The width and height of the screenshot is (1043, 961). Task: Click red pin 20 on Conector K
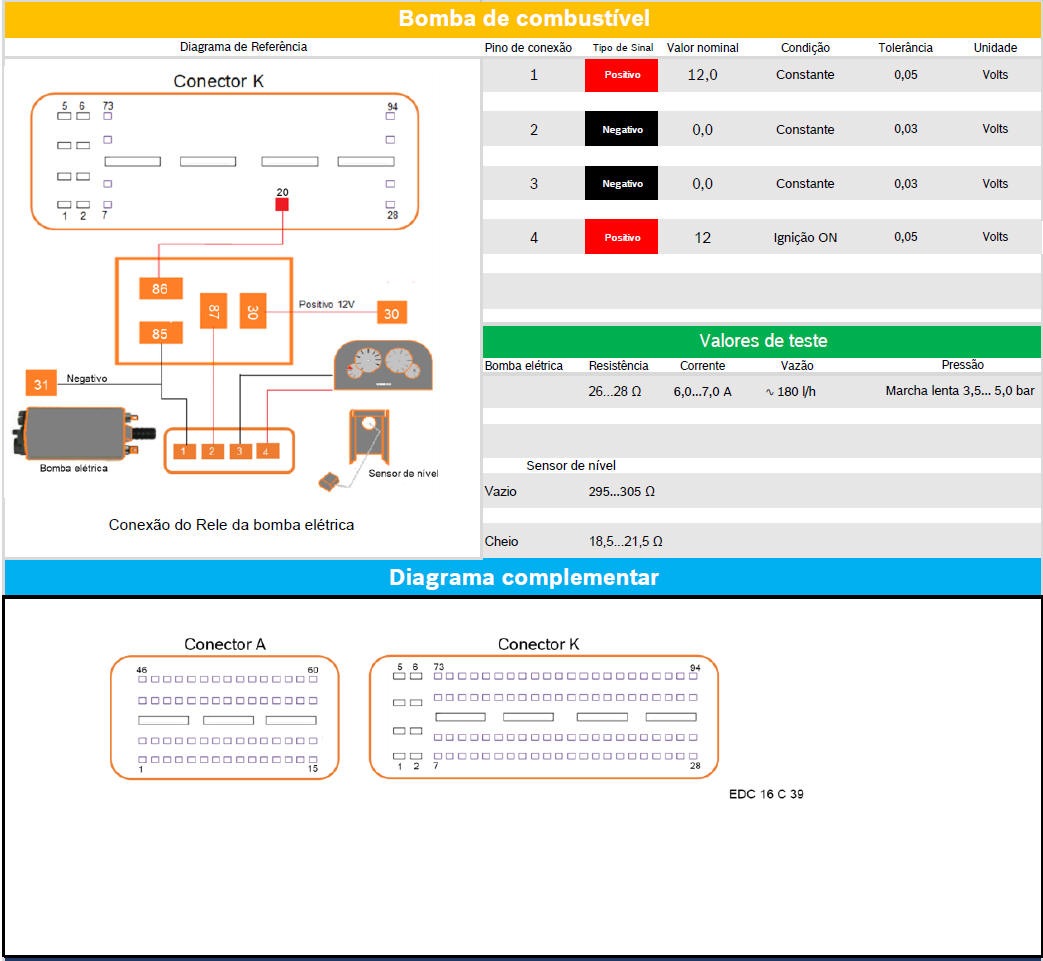coord(282,204)
